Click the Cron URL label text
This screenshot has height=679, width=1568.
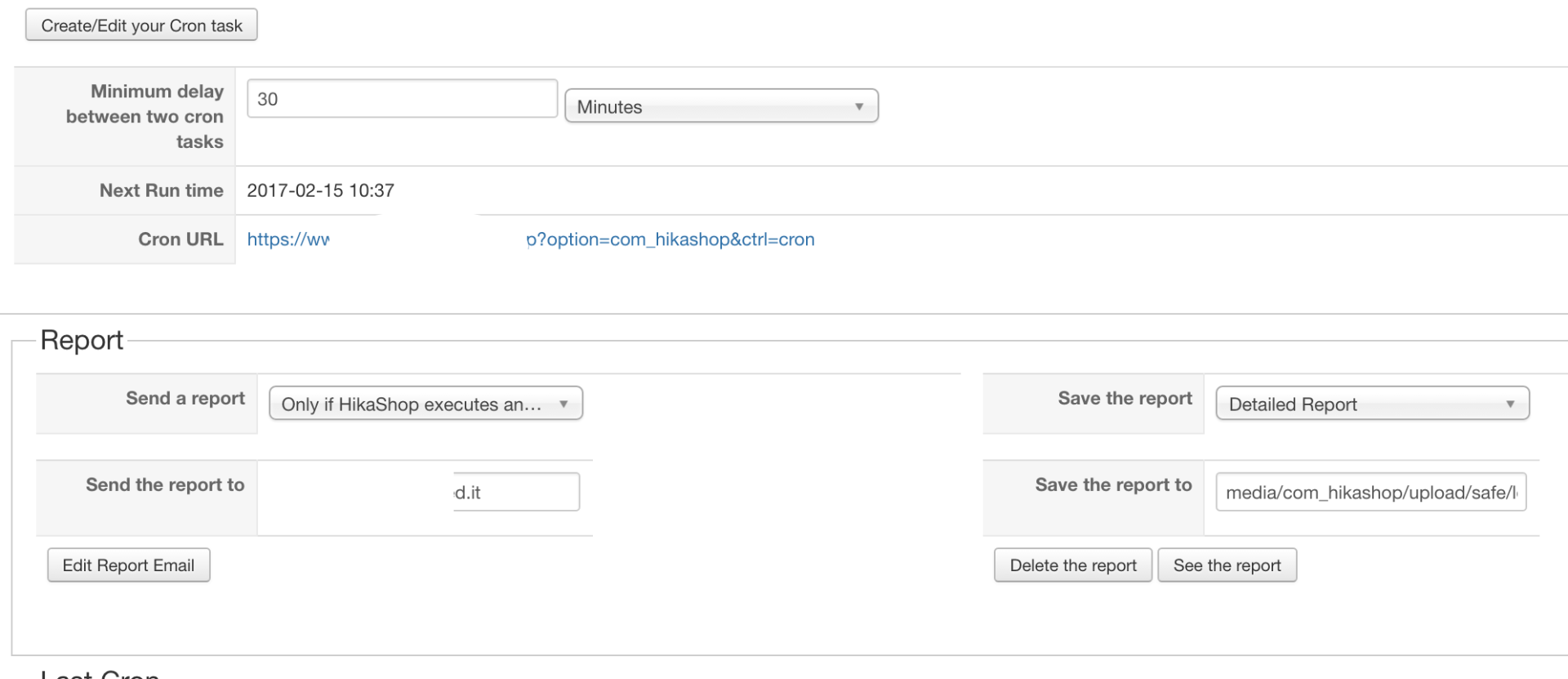[180, 239]
